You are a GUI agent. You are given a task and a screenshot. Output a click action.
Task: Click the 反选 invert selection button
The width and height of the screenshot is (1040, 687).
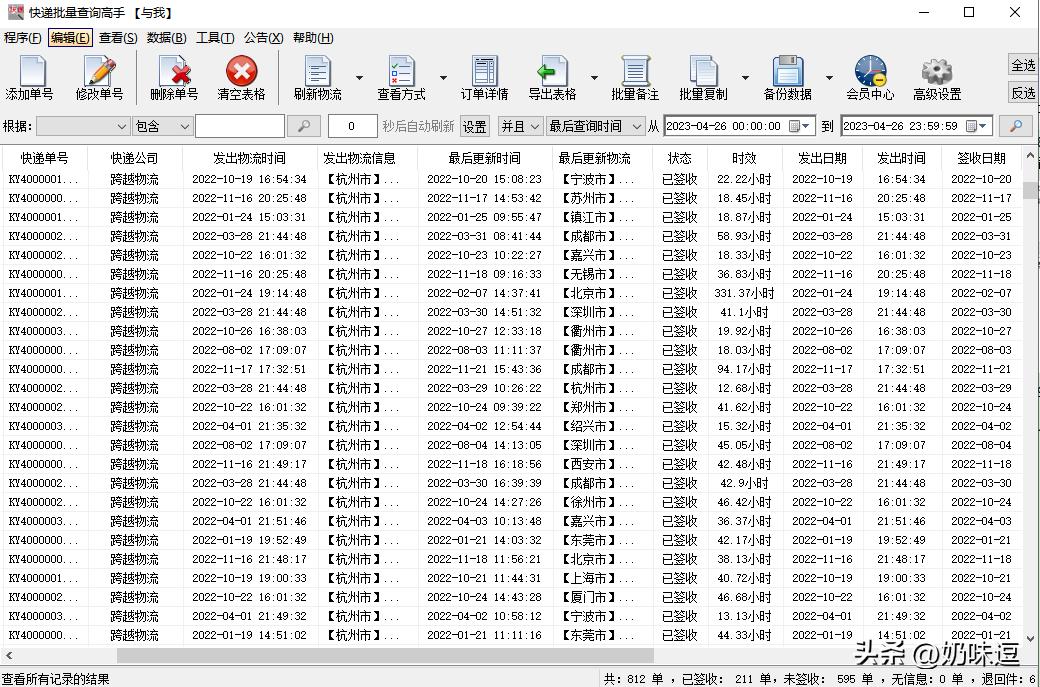(x=1023, y=93)
